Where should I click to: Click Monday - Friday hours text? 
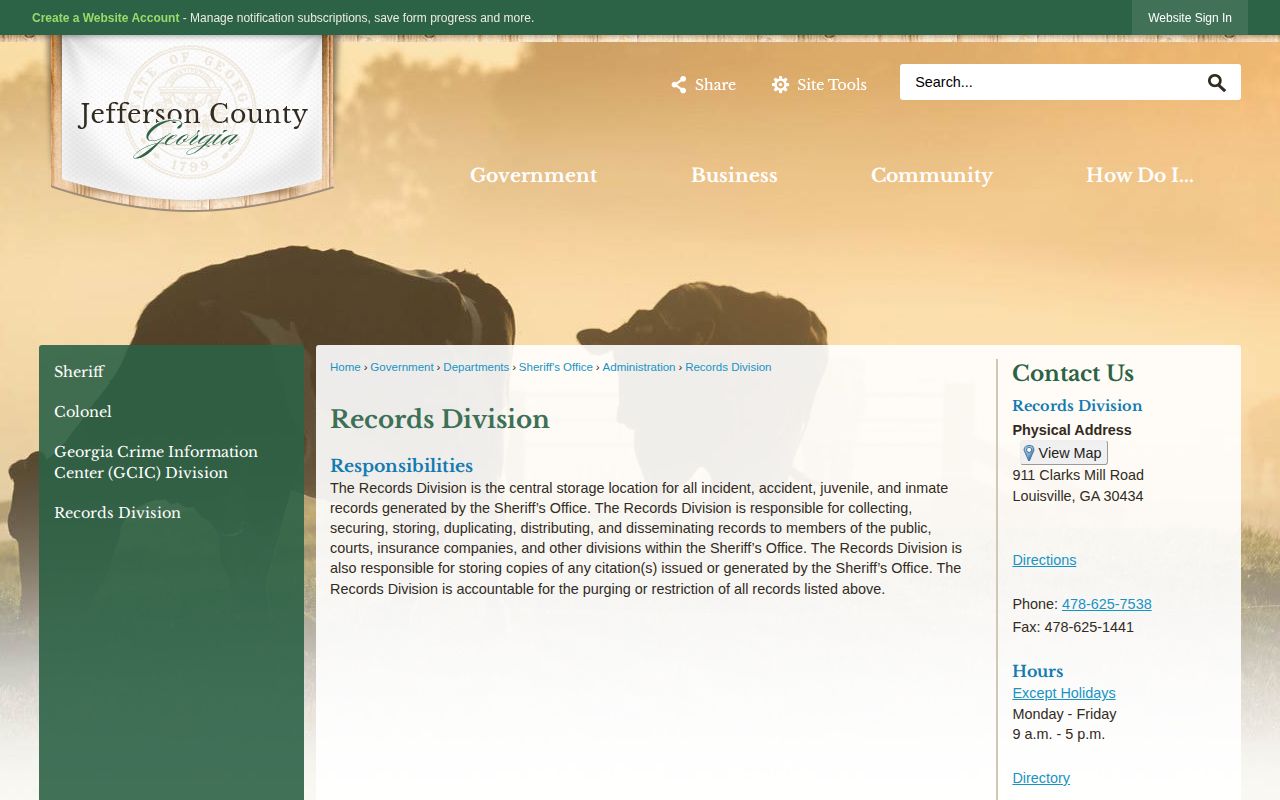tap(1064, 714)
